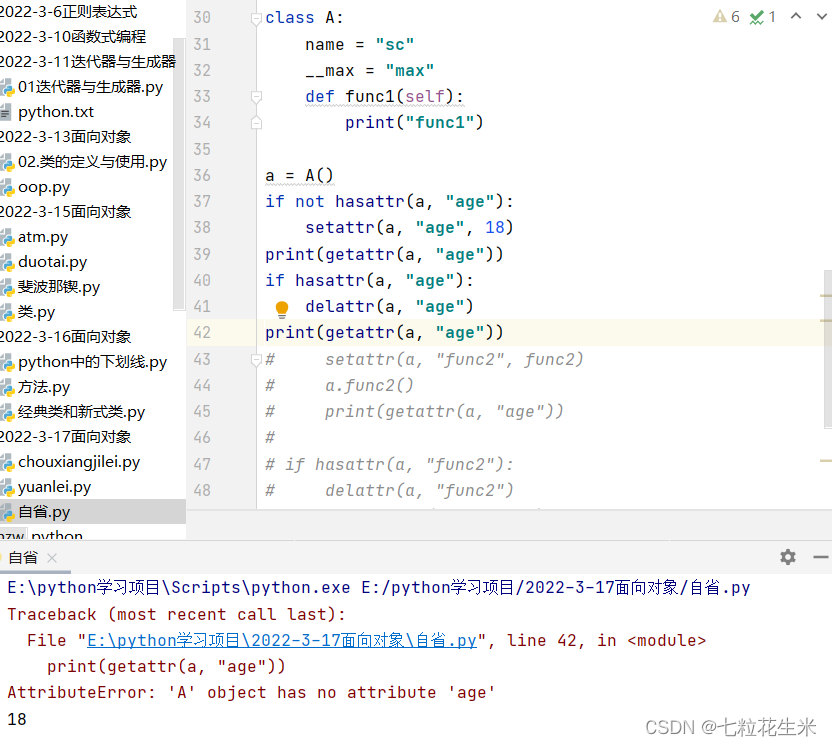Open the console settings gear icon

786,558
